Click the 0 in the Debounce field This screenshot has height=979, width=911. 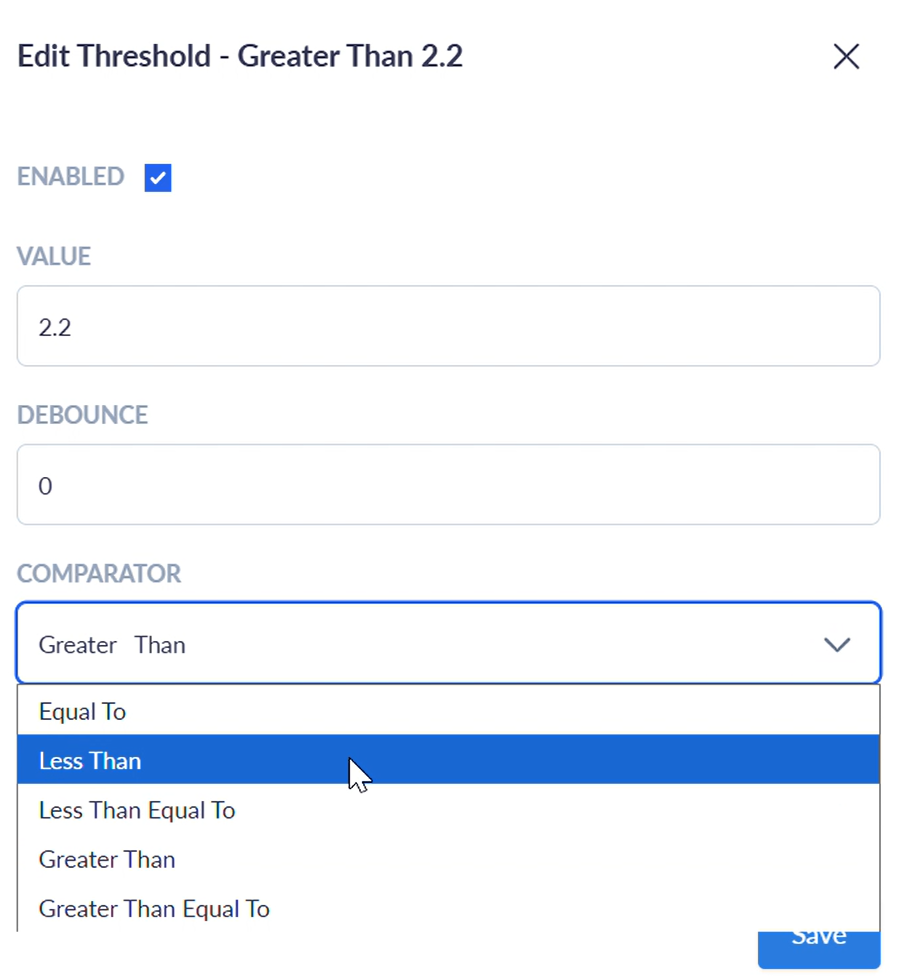click(x=45, y=486)
